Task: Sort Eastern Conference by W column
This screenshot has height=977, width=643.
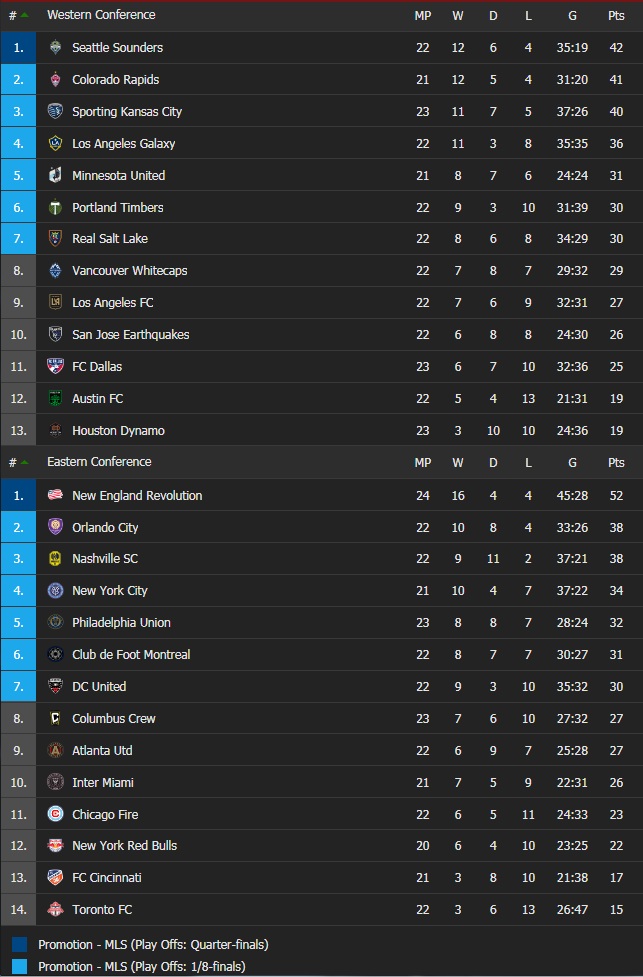Action: [458, 463]
